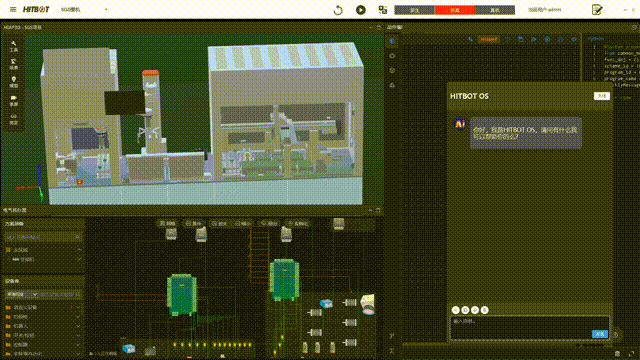This screenshot has width=640, height=360.
Task: Open the project name dropdown near logo
Action: click(x=84, y=9)
